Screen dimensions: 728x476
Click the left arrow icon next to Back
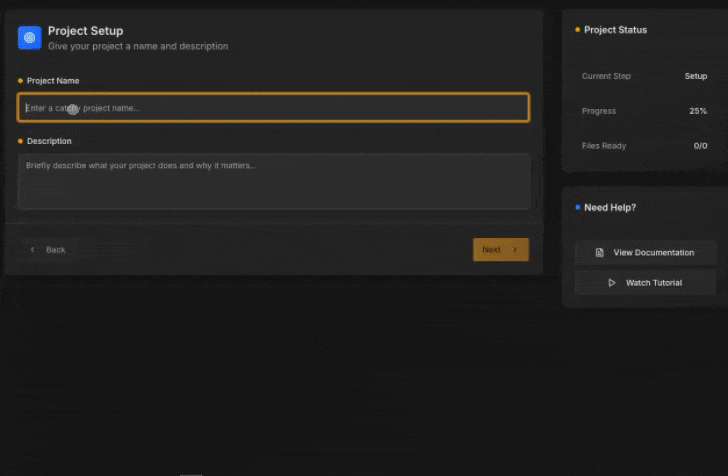click(33, 250)
